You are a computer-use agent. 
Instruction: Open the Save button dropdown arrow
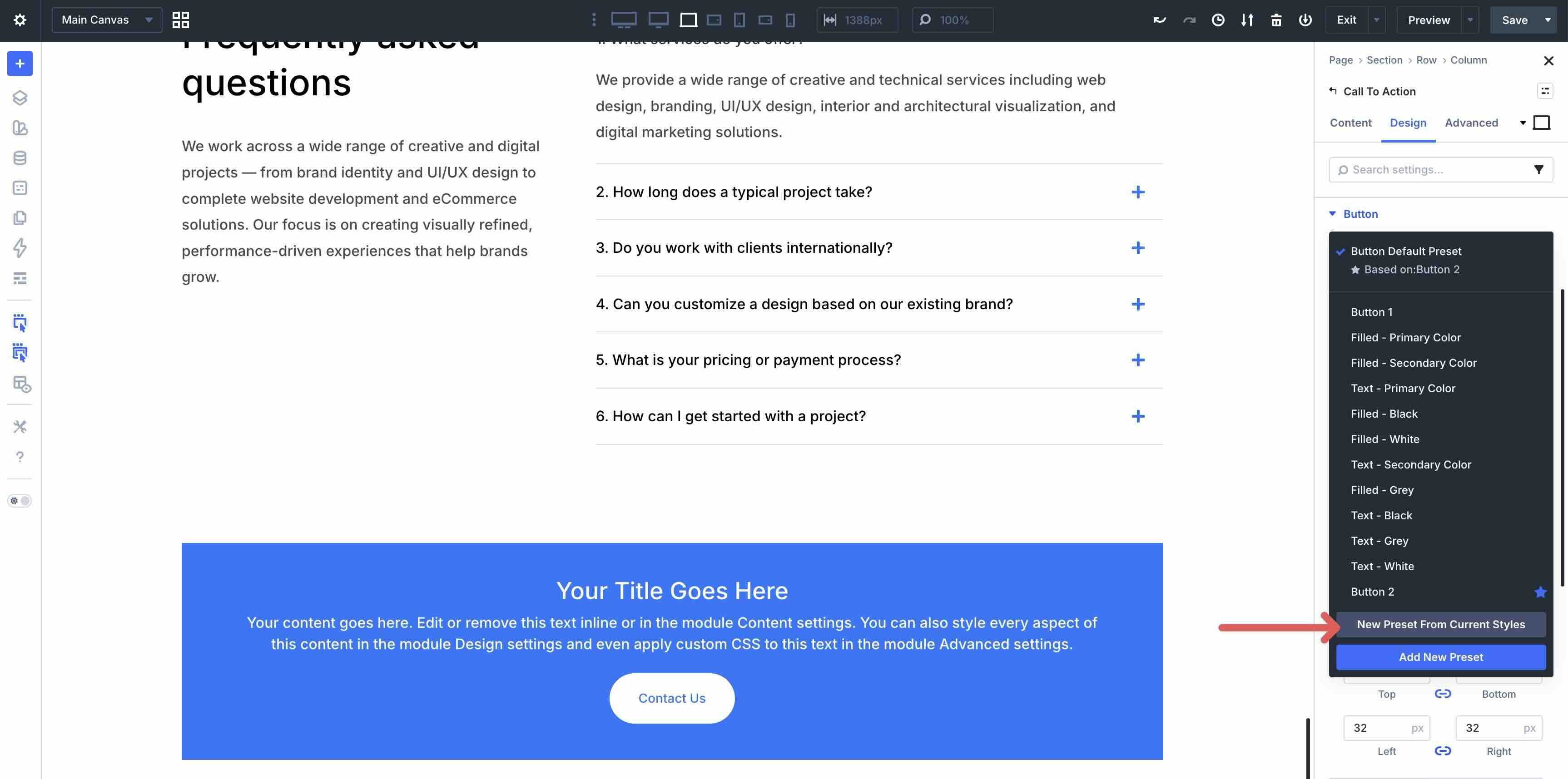[x=1548, y=20]
